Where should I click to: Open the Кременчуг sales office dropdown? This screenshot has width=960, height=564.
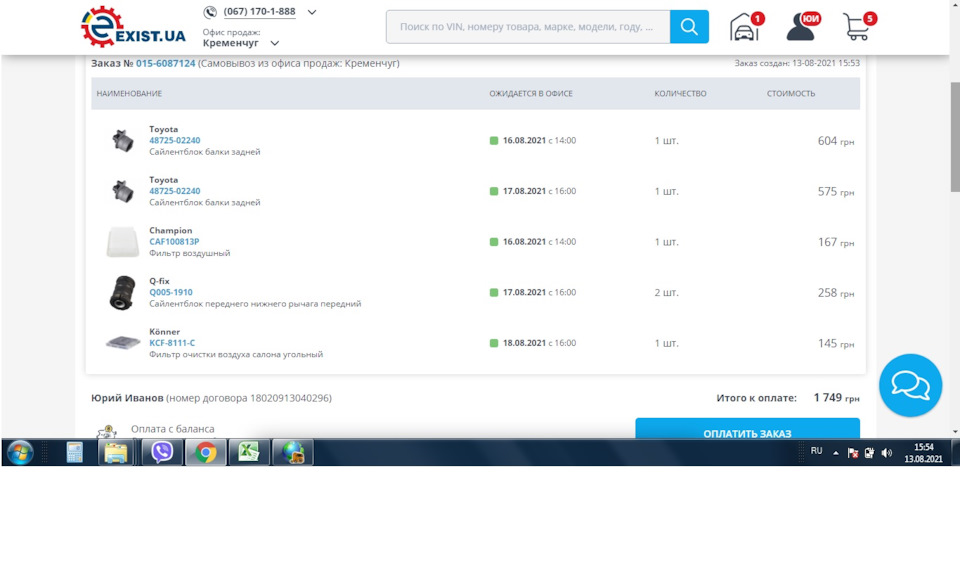coord(241,43)
